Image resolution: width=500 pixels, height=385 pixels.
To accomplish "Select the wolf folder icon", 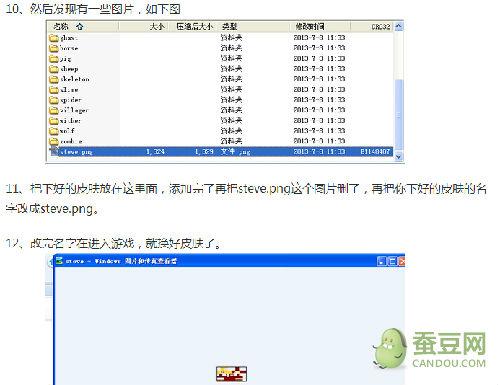I will tap(54, 131).
